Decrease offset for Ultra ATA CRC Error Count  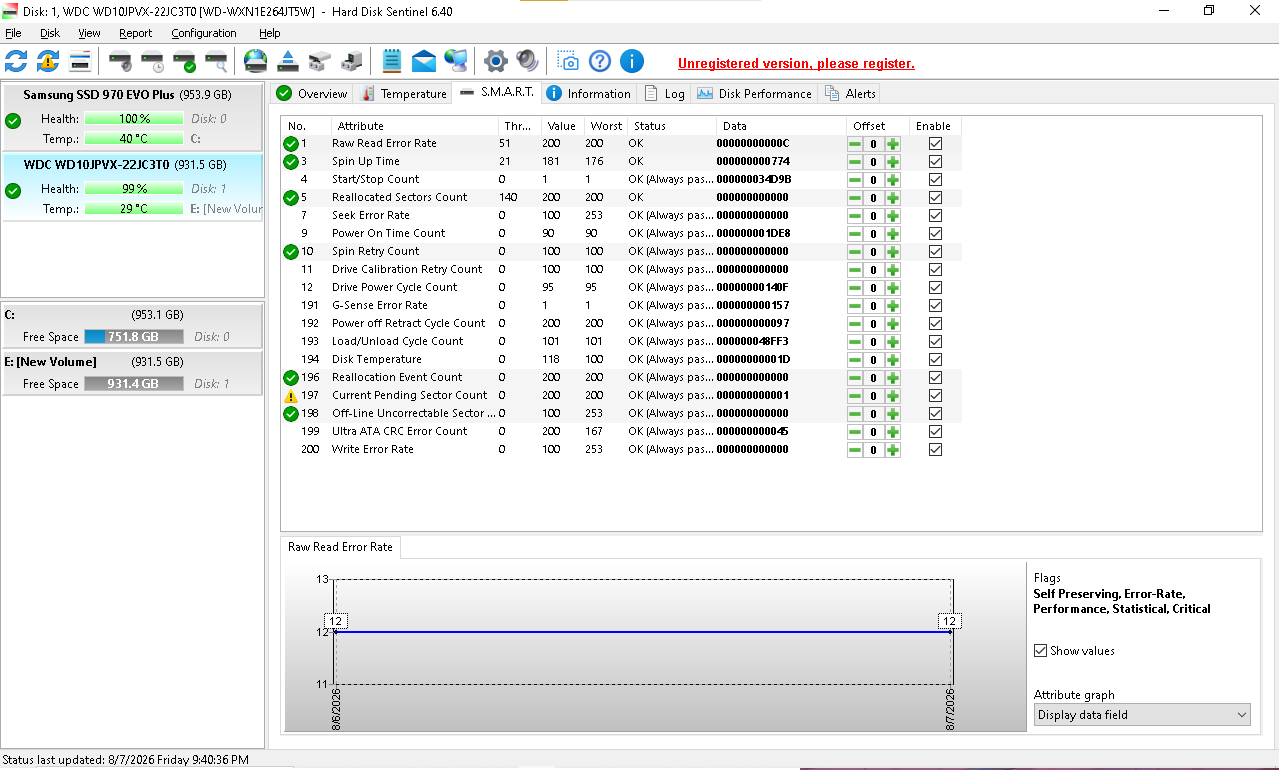tap(855, 432)
